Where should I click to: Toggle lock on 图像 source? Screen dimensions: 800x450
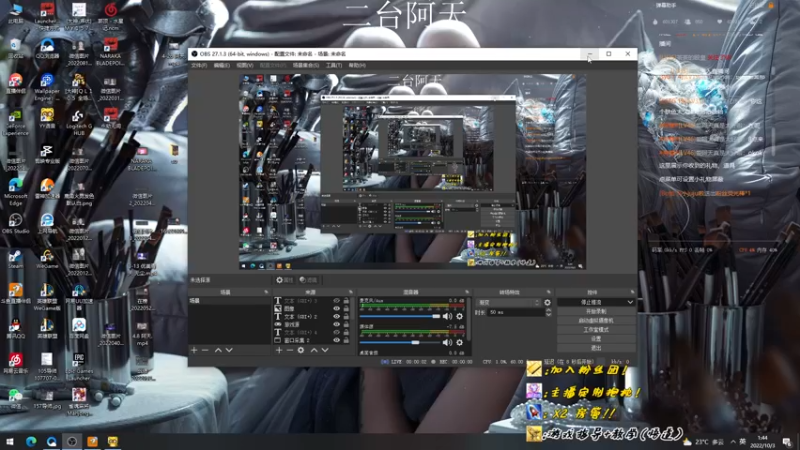pyautogui.click(x=346, y=309)
